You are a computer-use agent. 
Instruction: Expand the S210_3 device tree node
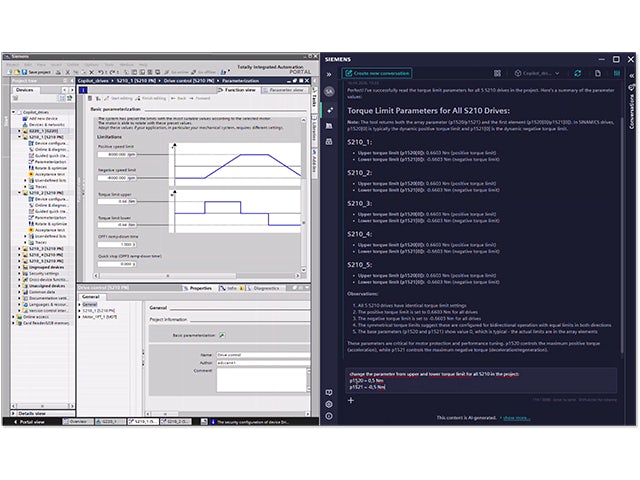(x=20, y=248)
